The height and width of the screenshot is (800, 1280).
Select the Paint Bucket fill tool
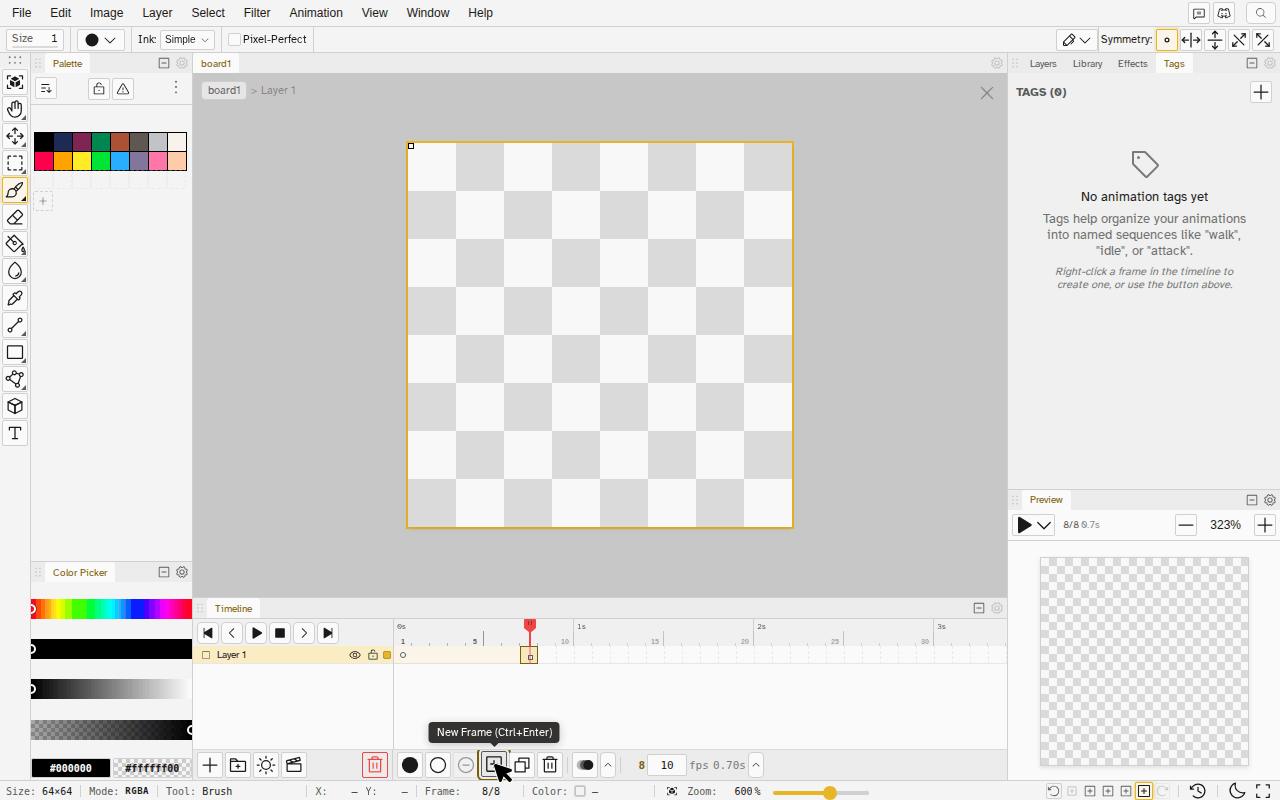(x=15, y=244)
